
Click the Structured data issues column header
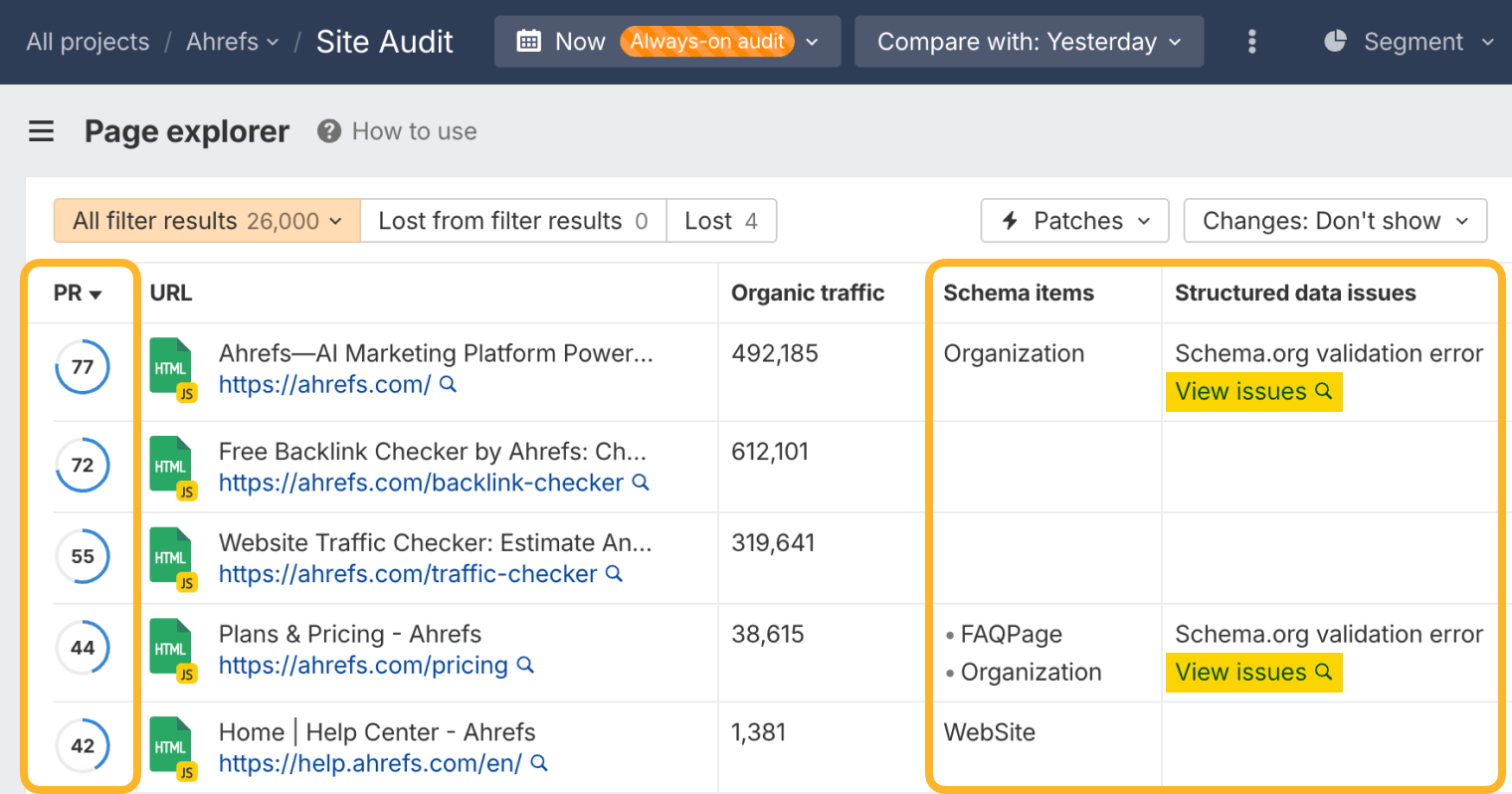[1295, 294]
